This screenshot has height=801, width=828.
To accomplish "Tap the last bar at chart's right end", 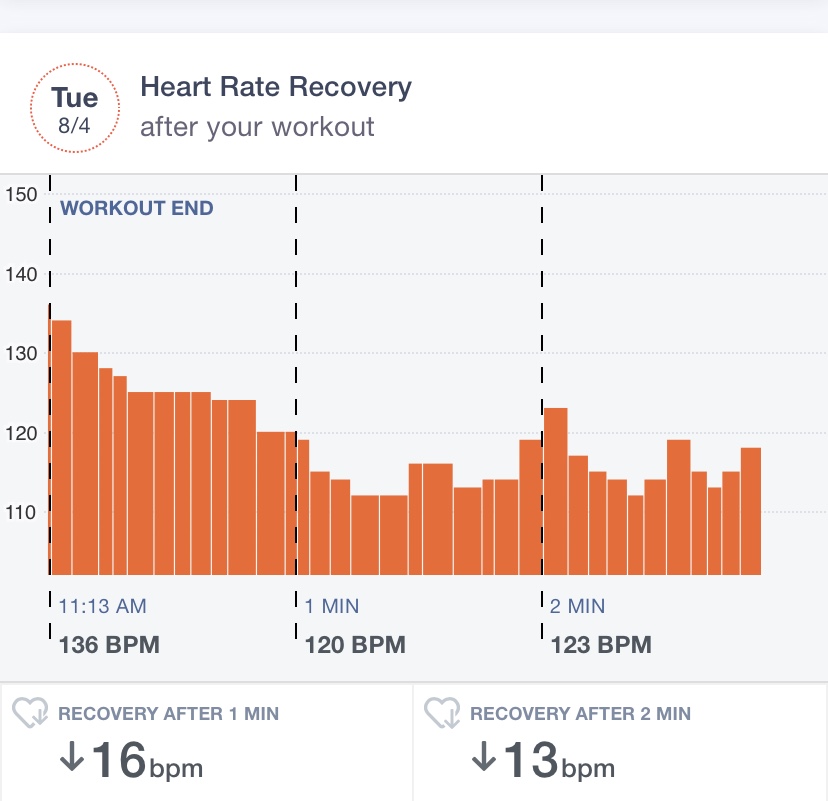I will pos(751,511).
